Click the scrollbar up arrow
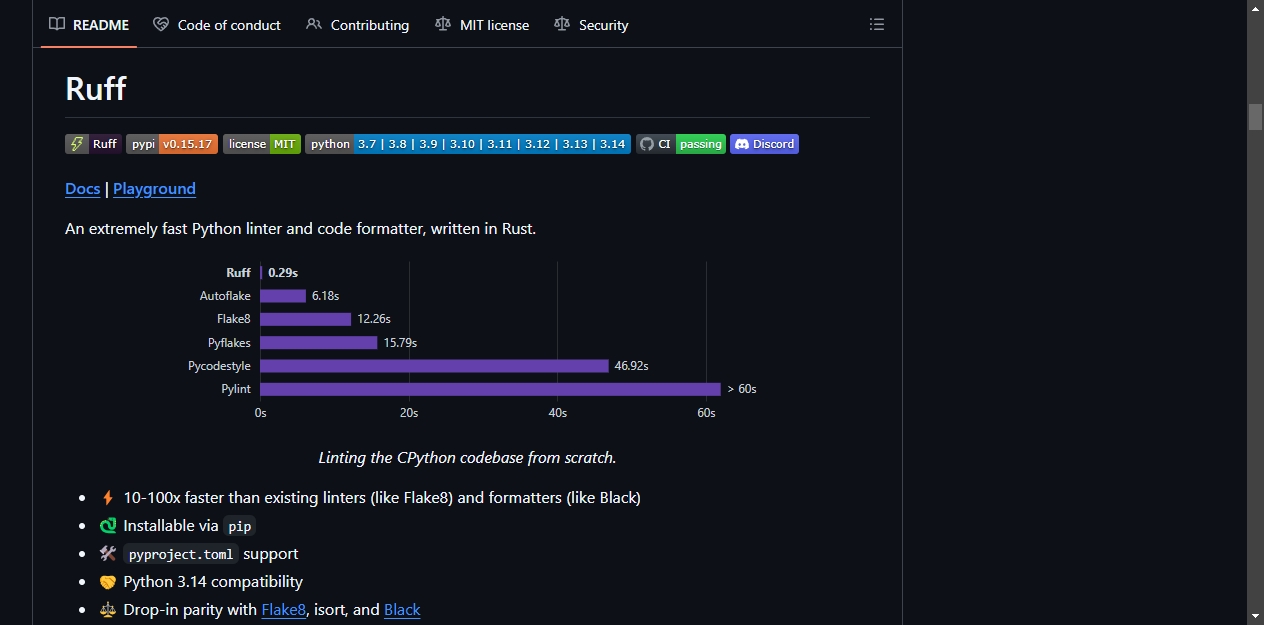Image resolution: width=1264 pixels, height=625 pixels. [x=1256, y=8]
